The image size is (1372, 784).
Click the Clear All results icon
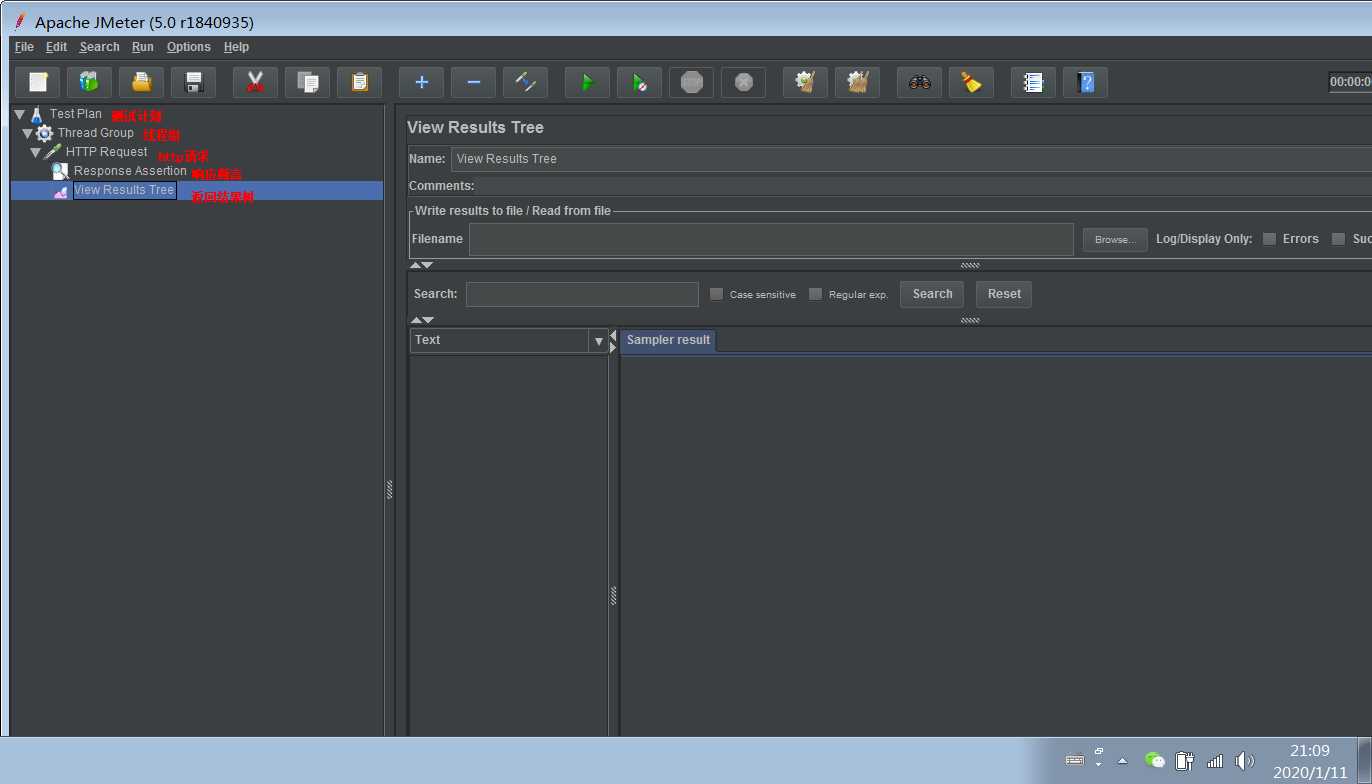(x=858, y=82)
